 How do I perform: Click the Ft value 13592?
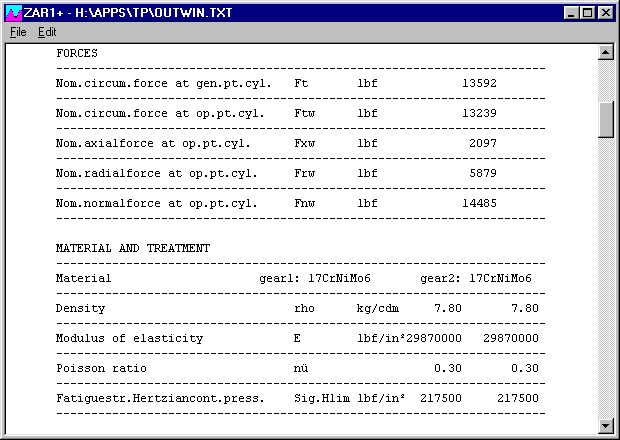(479, 83)
